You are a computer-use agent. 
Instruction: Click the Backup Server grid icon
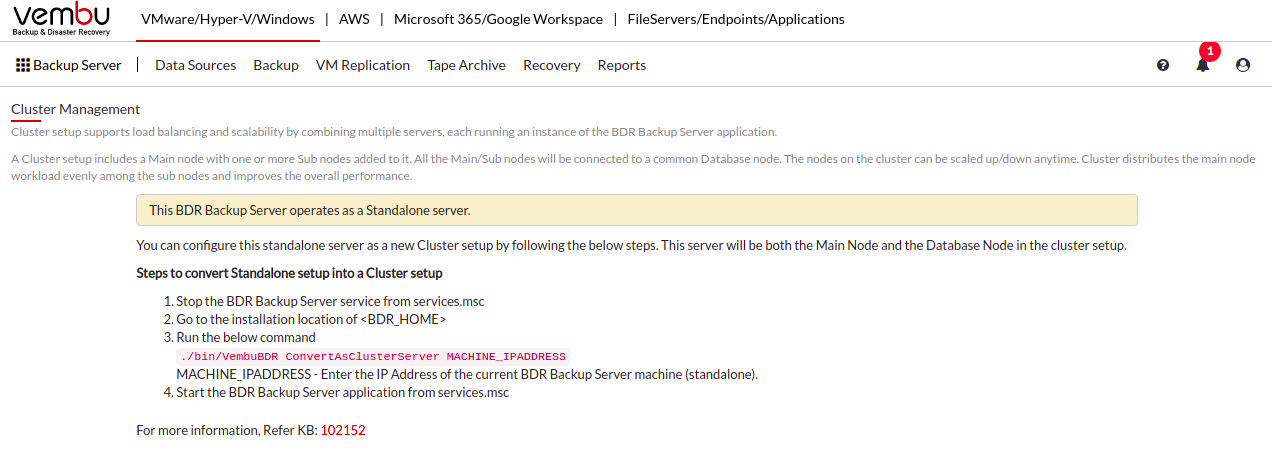[x=23, y=65]
